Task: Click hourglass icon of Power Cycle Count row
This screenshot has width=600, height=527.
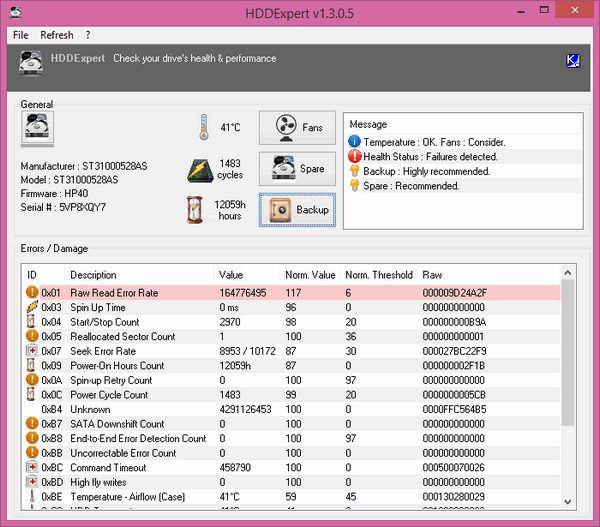Action: [31, 394]
